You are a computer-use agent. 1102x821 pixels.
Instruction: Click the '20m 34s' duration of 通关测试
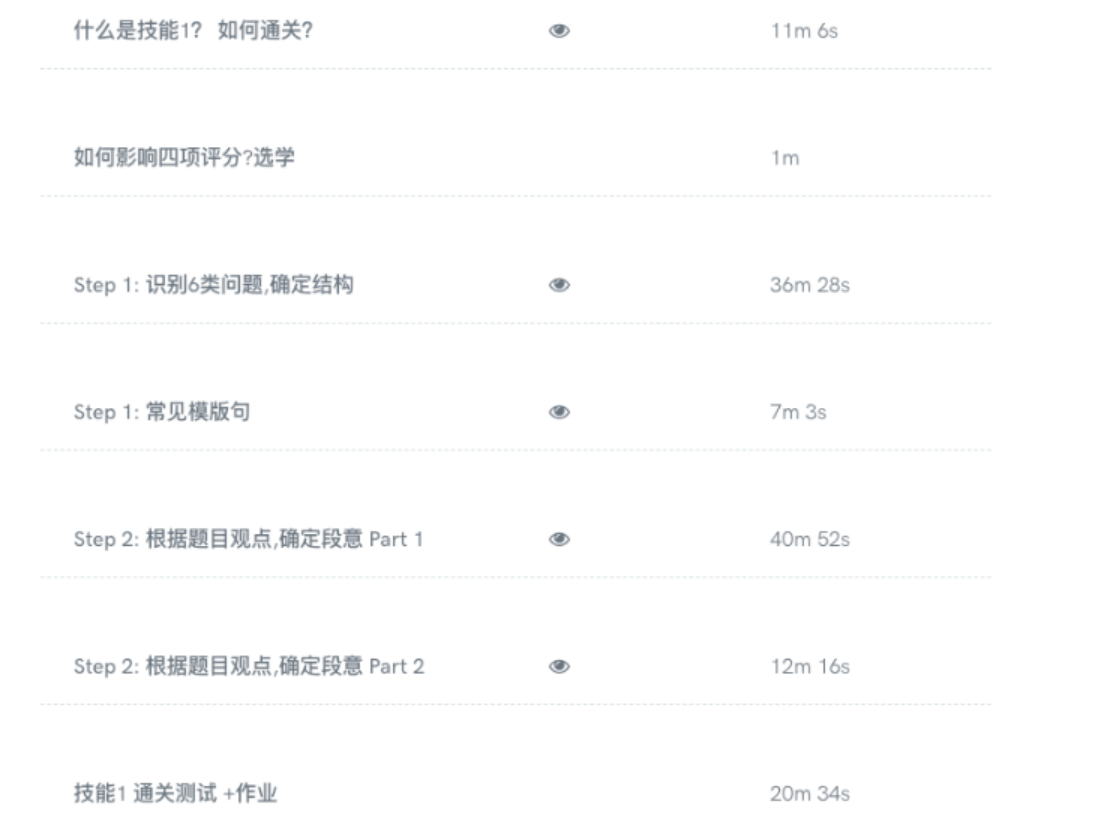coord(809,794)
